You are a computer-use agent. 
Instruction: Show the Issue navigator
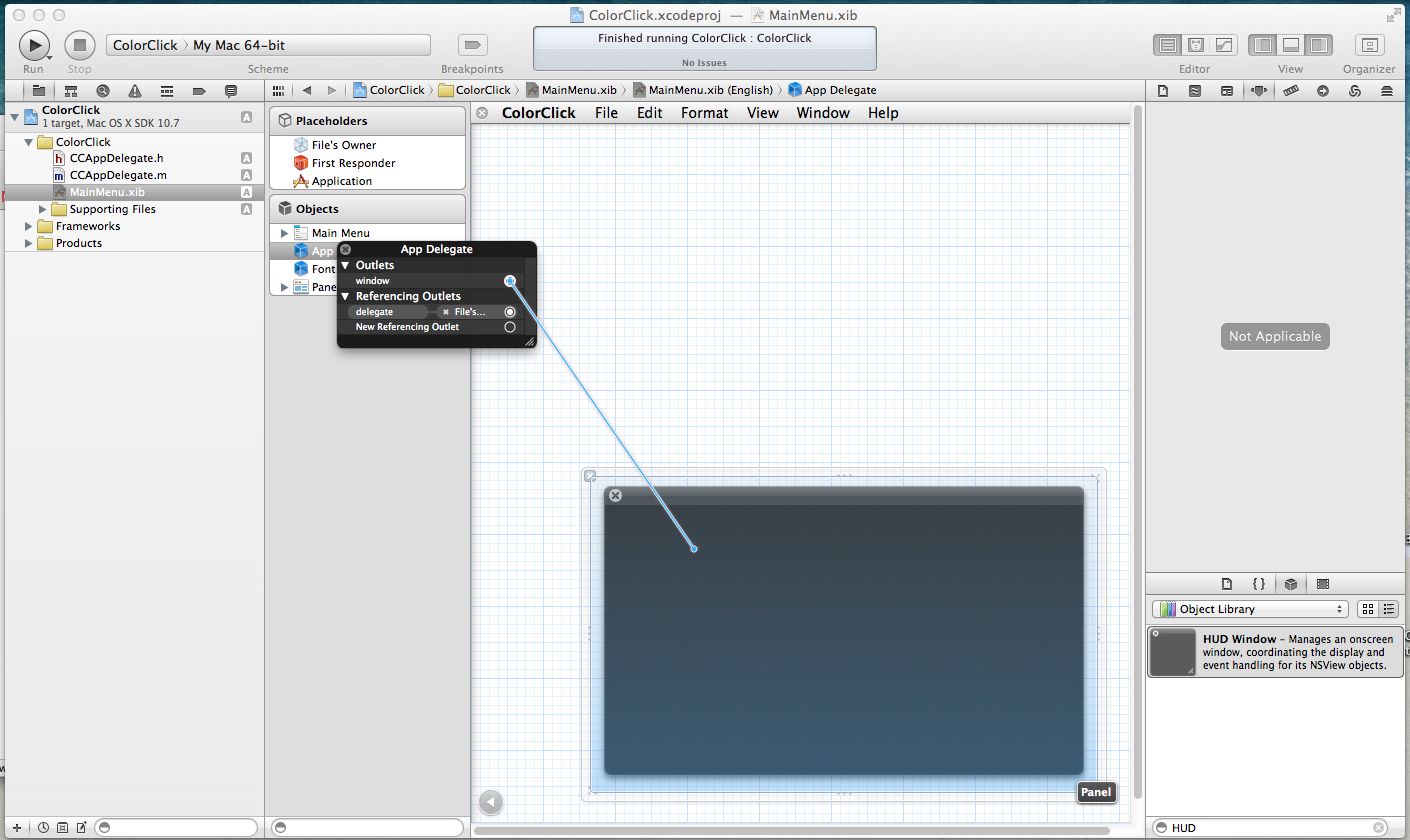click(x=134, y=90)
